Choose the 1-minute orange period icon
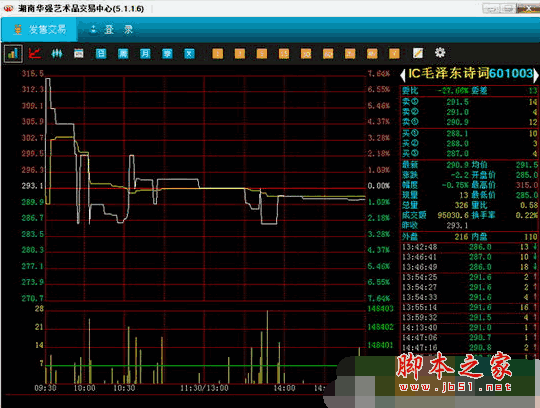Viewport: 540px width, 408px height. pyautogui.click(x=218, y=53)
